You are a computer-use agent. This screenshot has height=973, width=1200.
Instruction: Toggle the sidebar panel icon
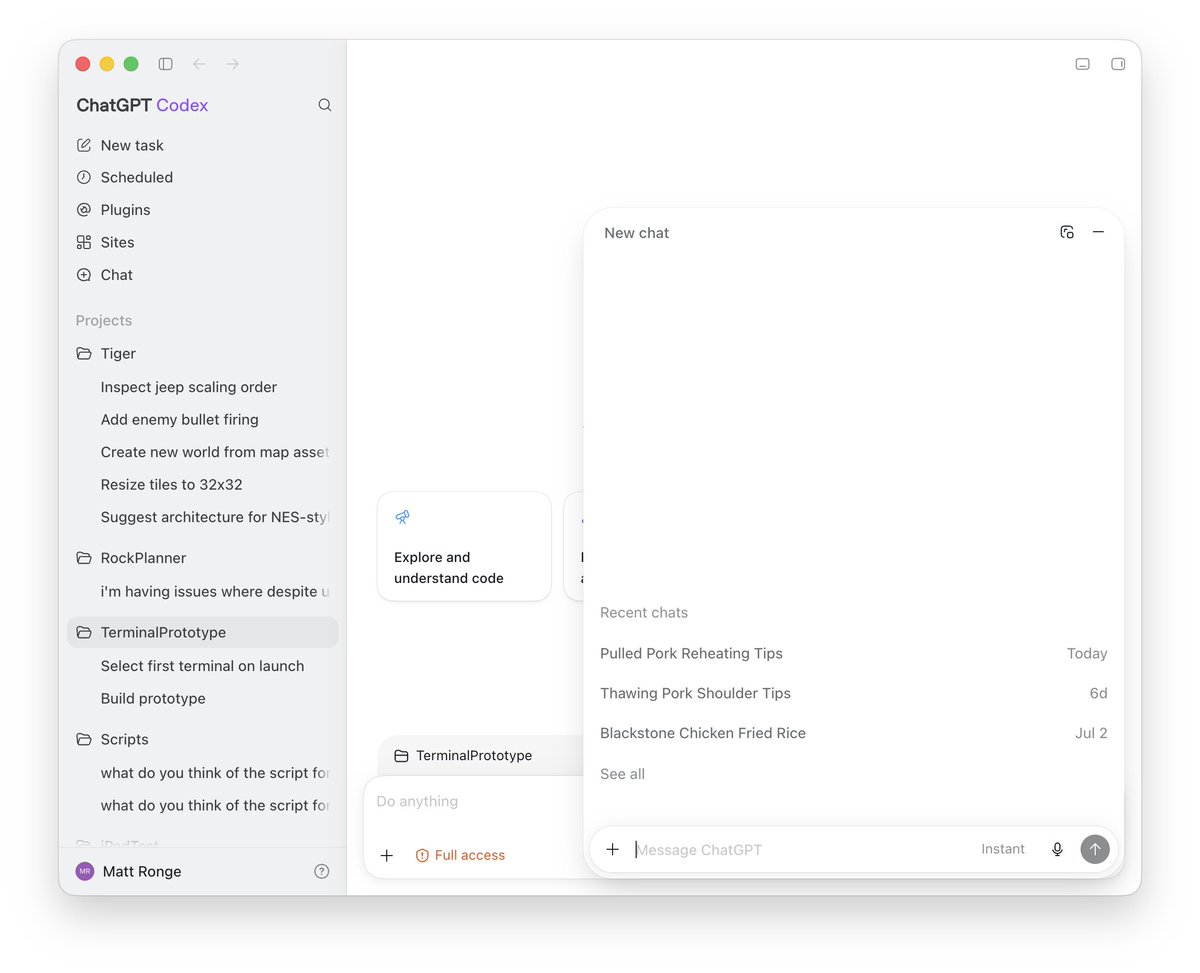coord(166,64)
